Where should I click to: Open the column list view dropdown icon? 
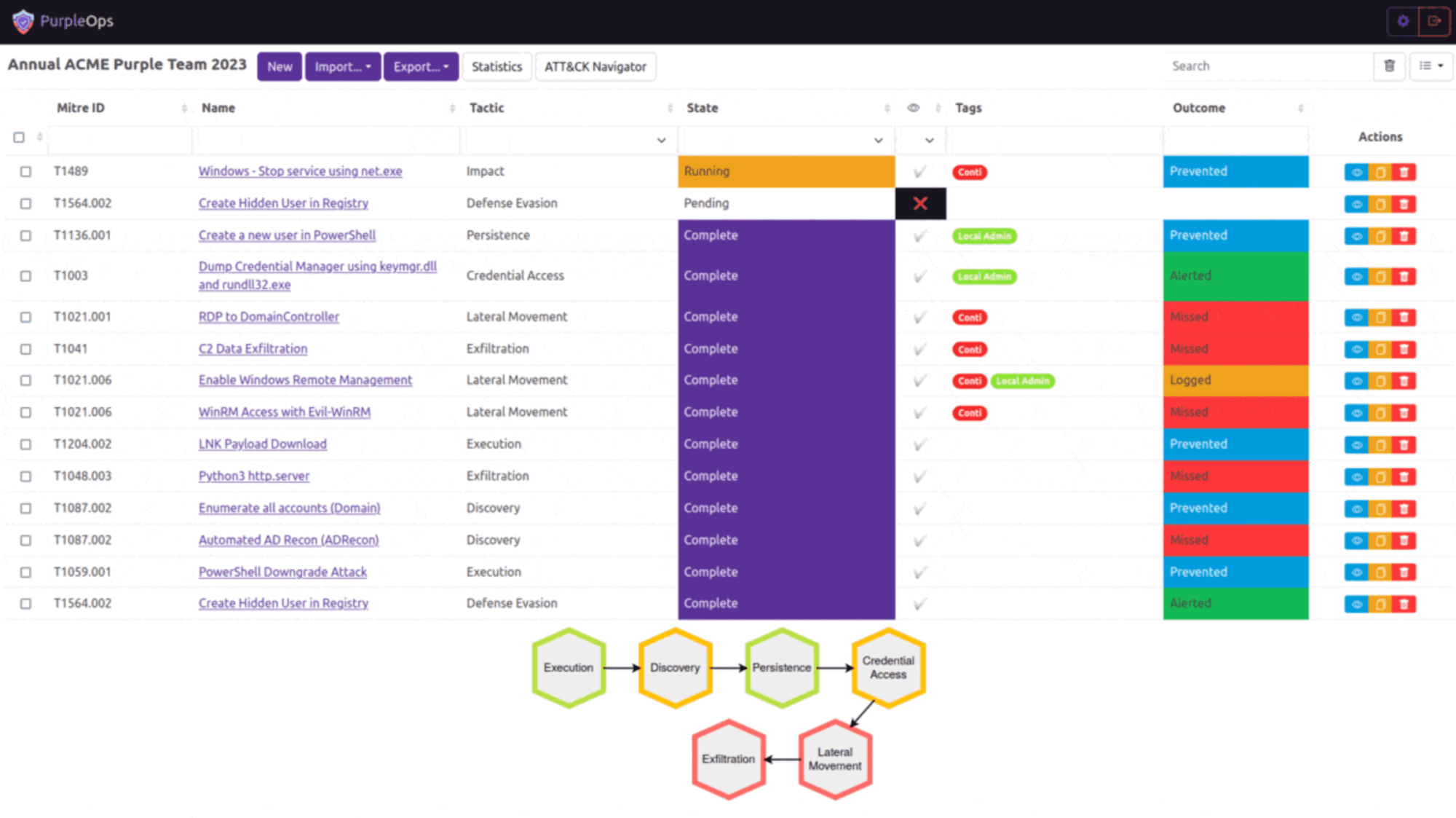pyautogui.click(x=1431, y=66)
